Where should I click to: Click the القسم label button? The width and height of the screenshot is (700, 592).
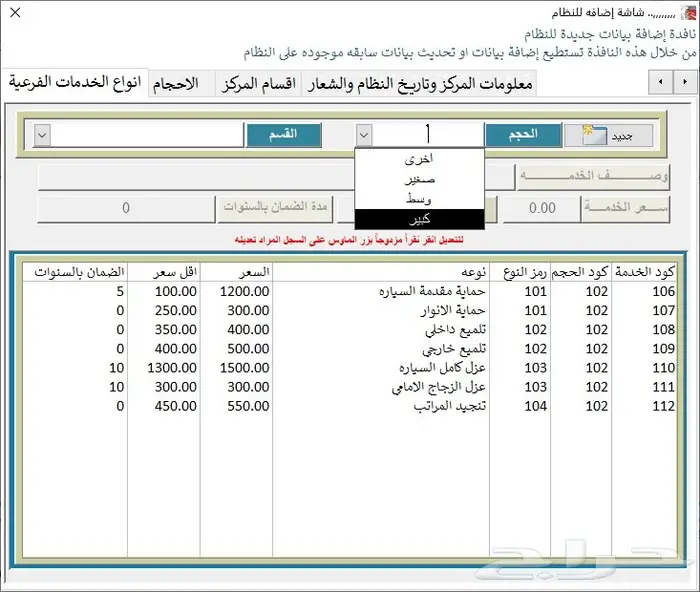click(283, 135)
